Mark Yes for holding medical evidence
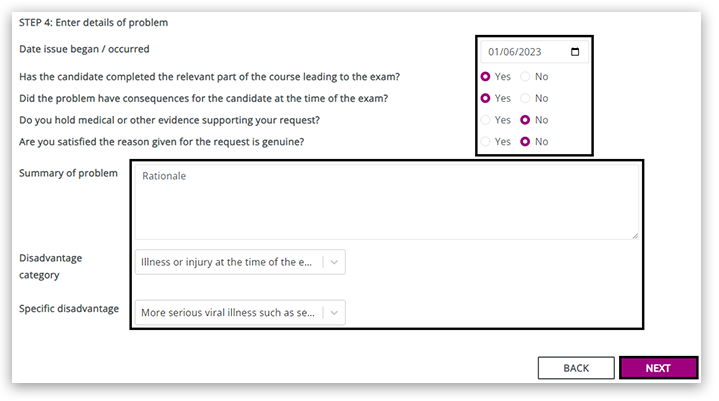This screenshot has height=401, width=719. click(486, 120)
